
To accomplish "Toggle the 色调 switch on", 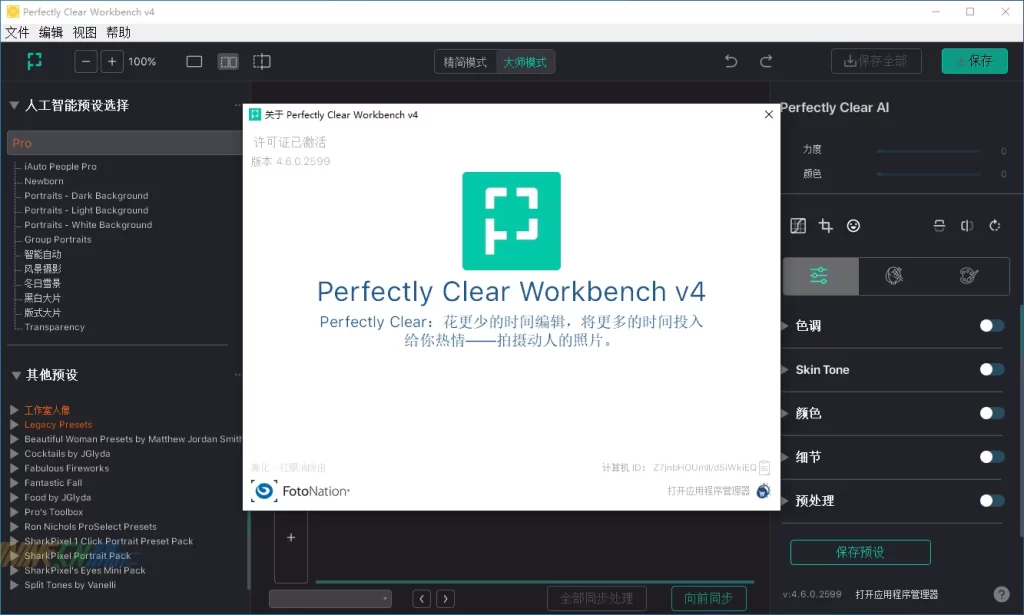I will (991, 326).
